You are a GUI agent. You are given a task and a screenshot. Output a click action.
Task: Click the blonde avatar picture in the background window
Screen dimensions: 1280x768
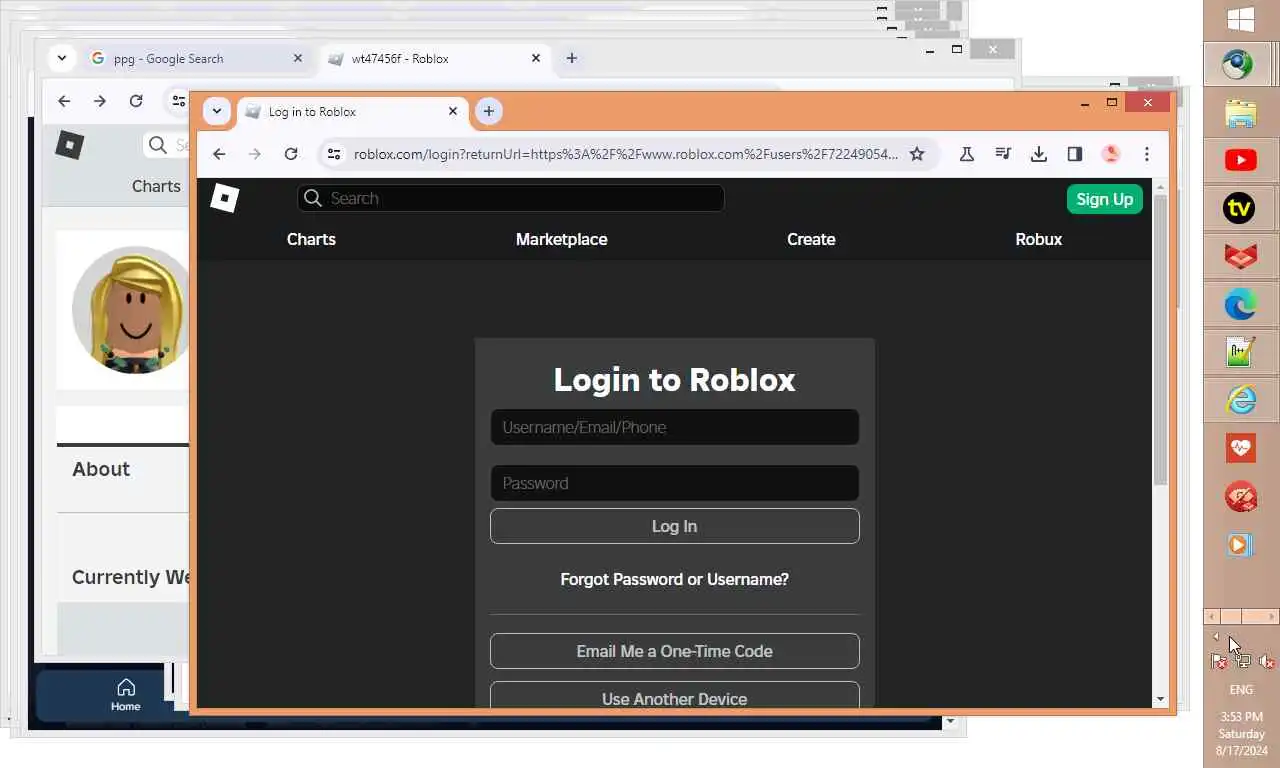(131, 309)
